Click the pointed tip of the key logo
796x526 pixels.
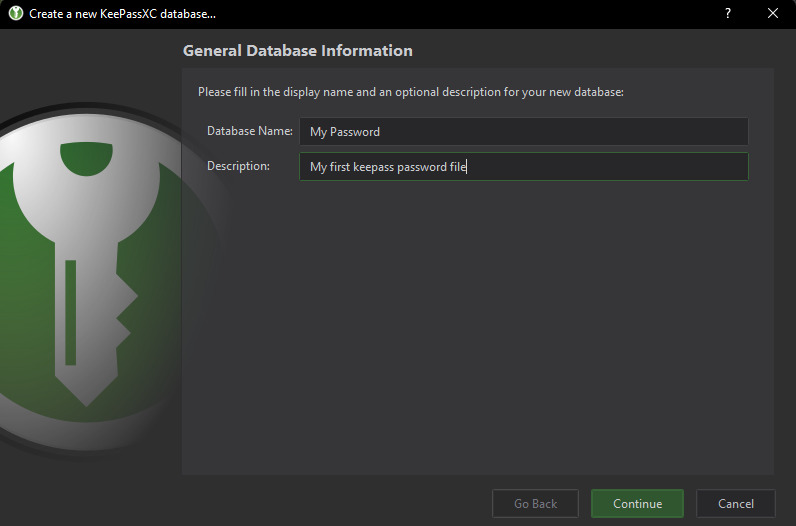pos(86,393)
